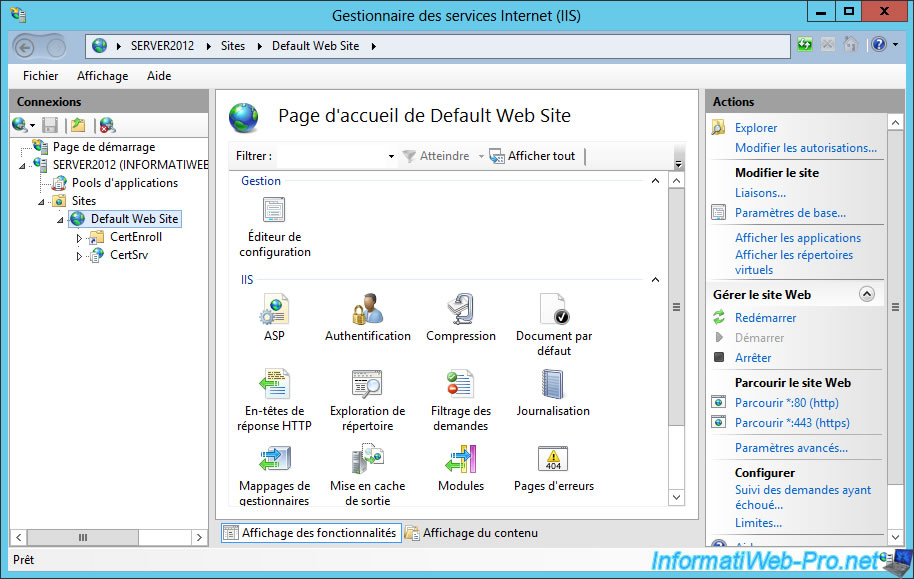This screenshot has width=914, height=579.
Task: Click the Redémarrer action link
Action: click(x=765, y=318)
